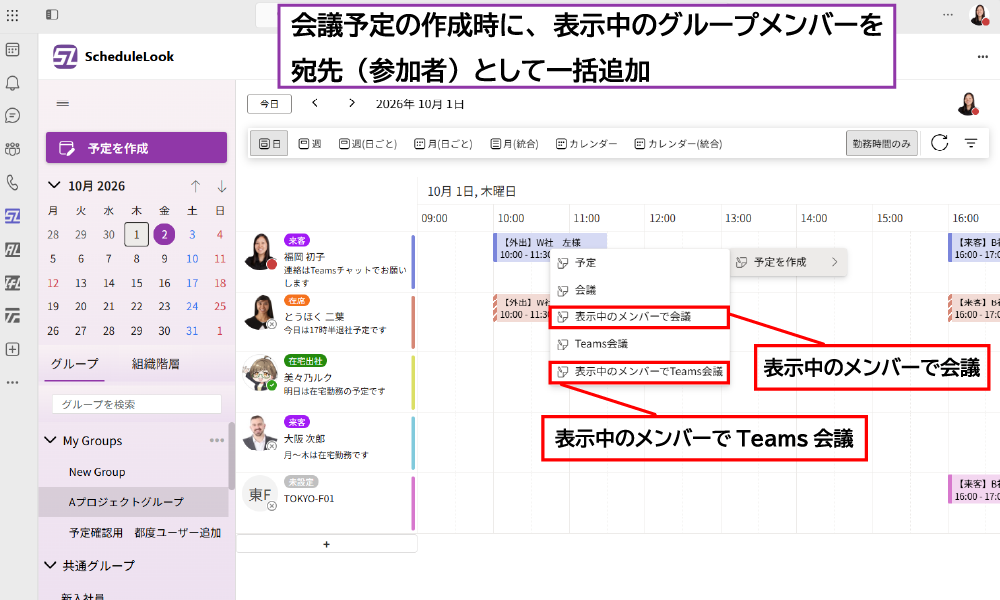Select 予定確認用 都度ユーザー追加 group
The image size is (1000, 600).
coord(133,532)
